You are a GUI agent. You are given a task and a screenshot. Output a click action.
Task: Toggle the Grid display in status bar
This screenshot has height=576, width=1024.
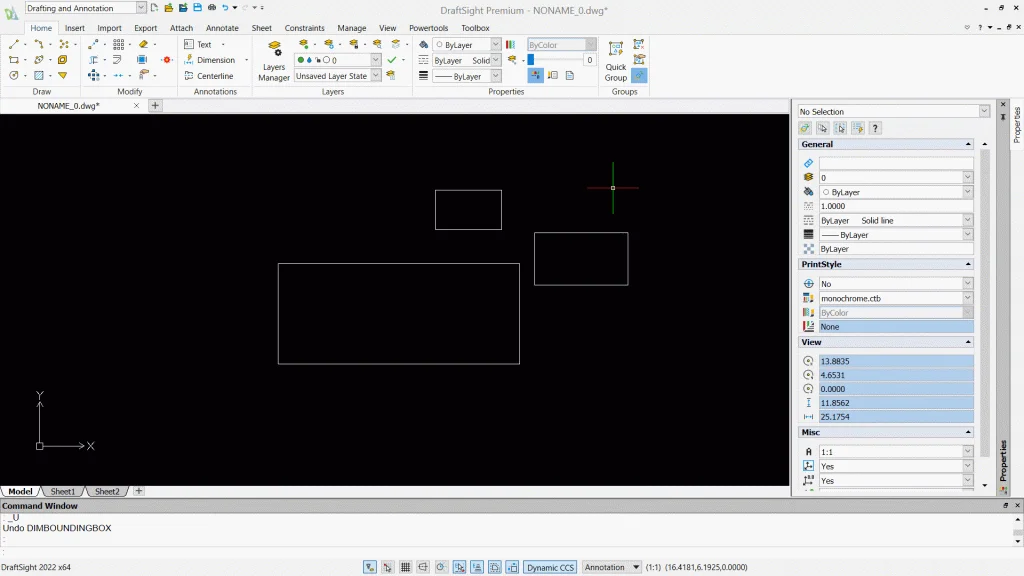tap(406, 567)
